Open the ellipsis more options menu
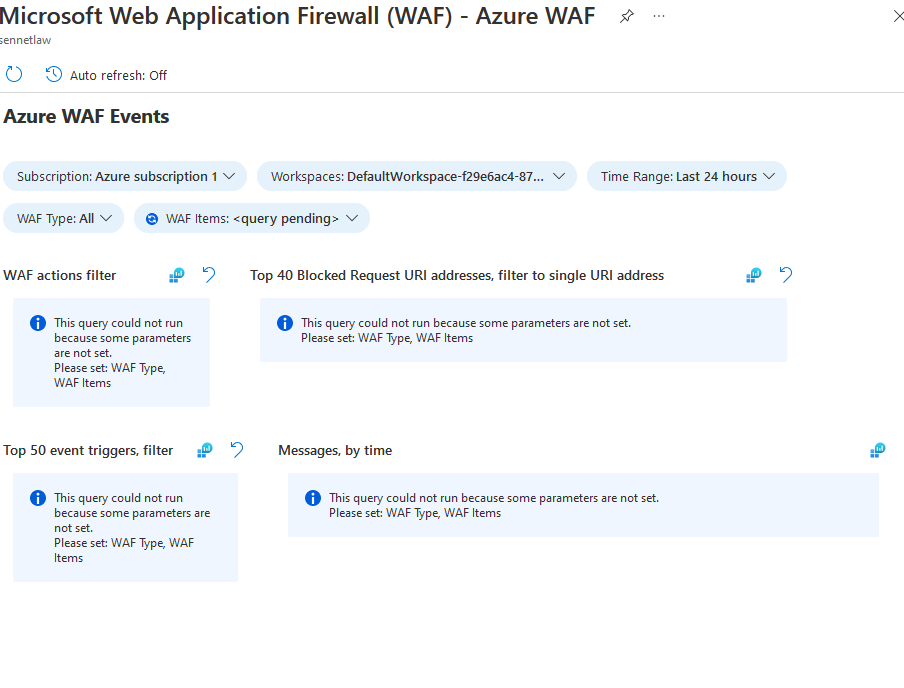This screenshot has height=688, width=904. (x=659, y=16)
